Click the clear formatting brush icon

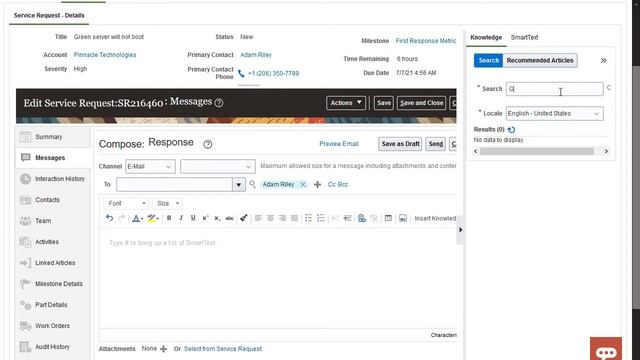point(244,218)
